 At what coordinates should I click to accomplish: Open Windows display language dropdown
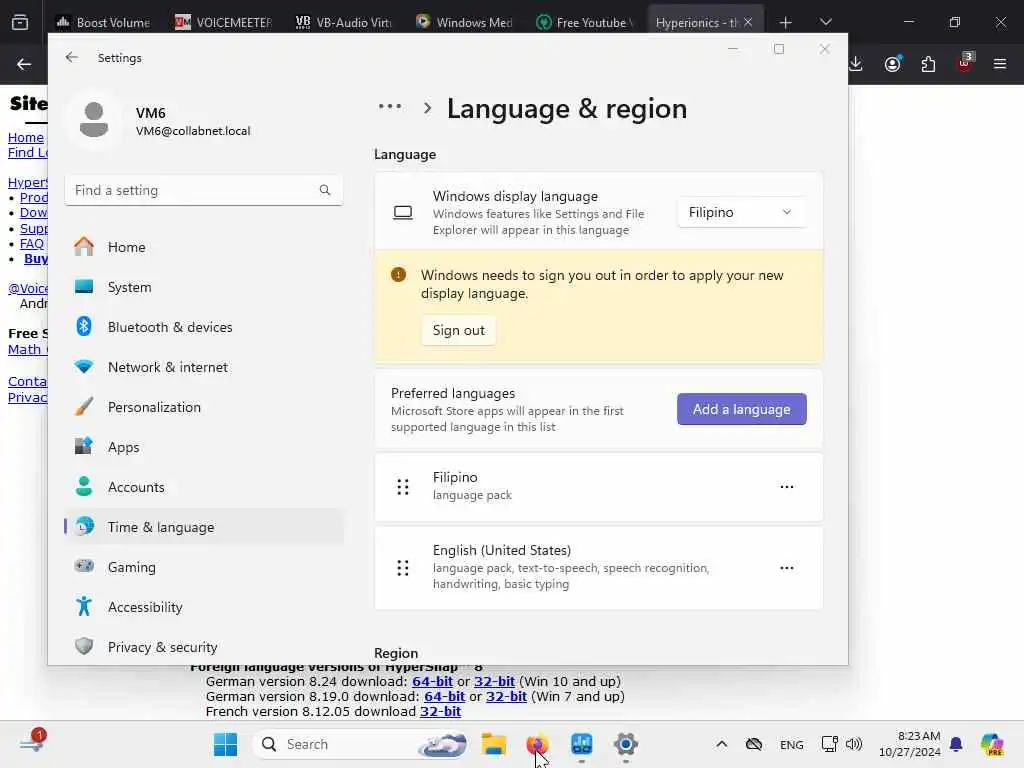tap(741, 212)
